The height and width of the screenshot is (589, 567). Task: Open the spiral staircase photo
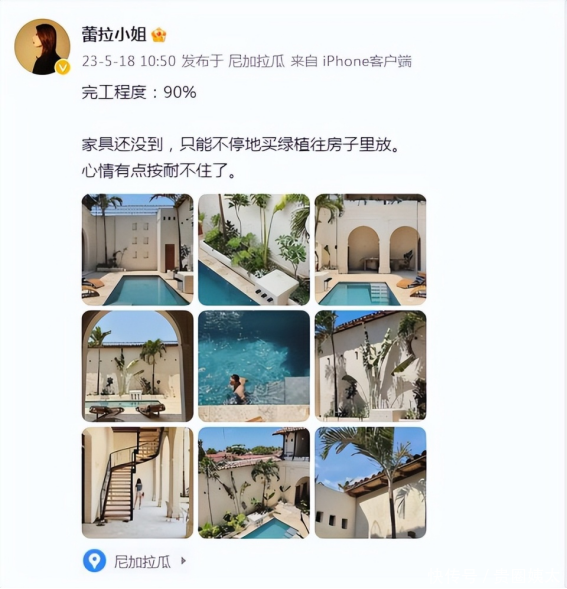[138, 483]
